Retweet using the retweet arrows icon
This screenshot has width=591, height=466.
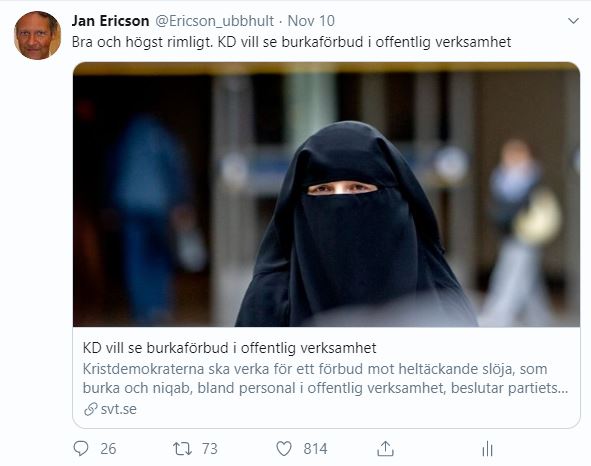click(182, 449)
